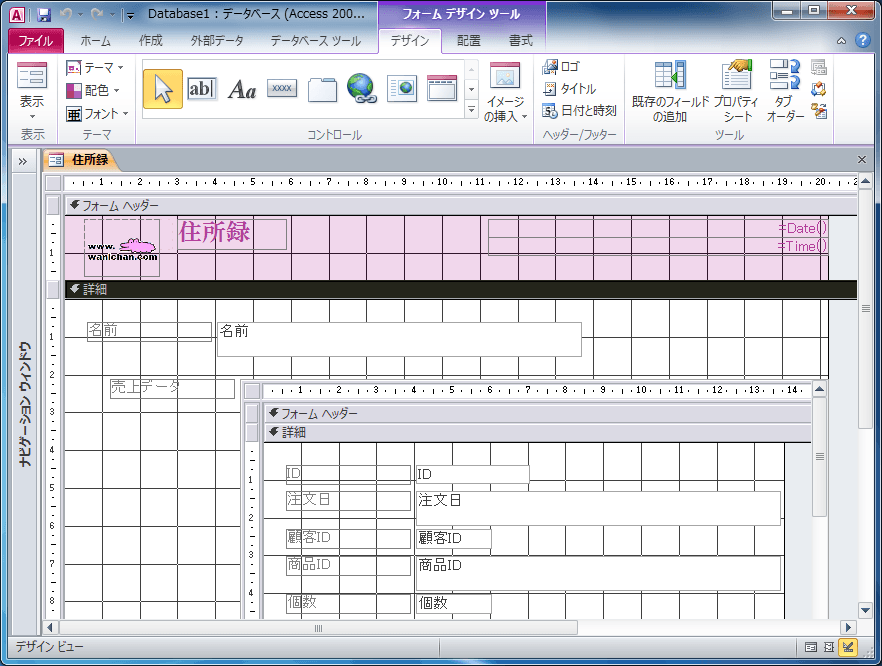Click convert macros to Visual Basic icon

(818, 111)
